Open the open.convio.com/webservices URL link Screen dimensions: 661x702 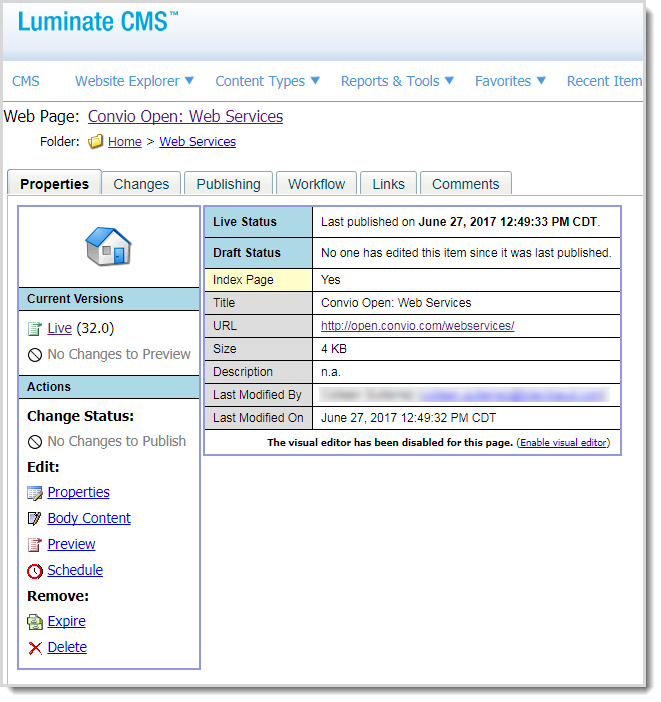coord(417,326)
